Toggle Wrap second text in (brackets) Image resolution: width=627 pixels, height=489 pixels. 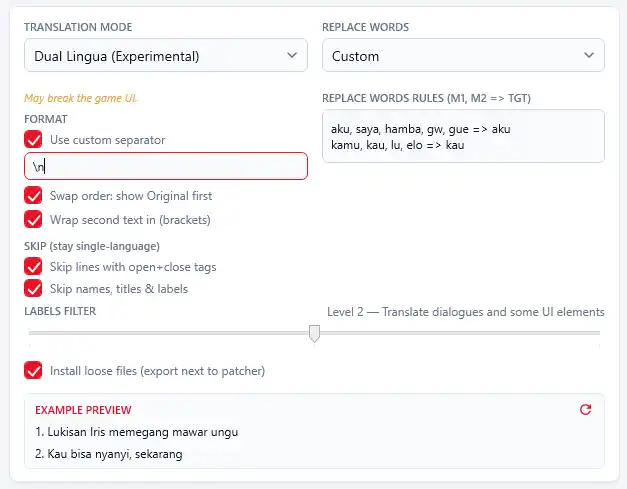click(x=33, y=219)
